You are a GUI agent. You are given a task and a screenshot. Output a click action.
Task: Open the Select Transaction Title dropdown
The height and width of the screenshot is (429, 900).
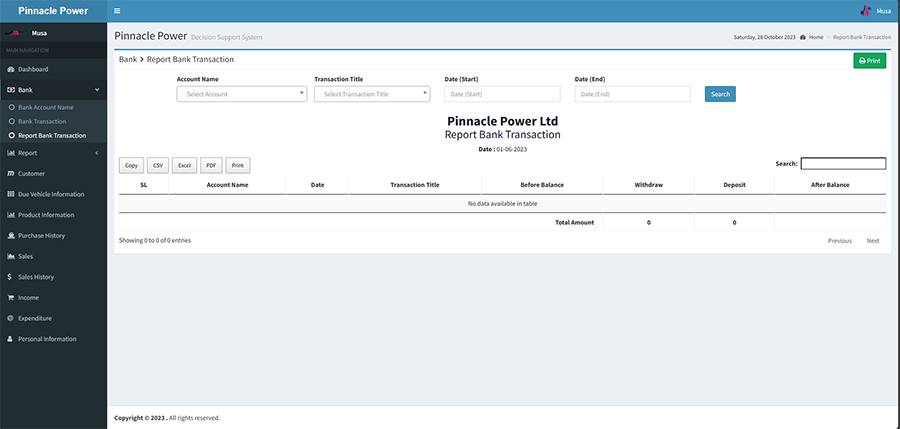372,94
